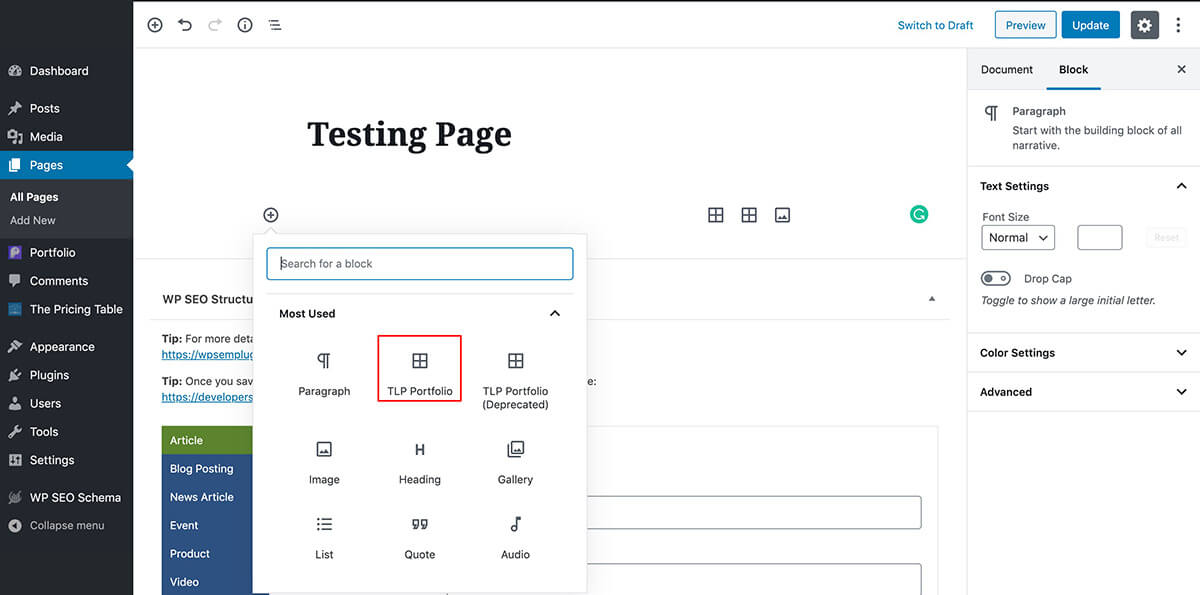Image resolution: width=1200 pixels, height=595 pixels.
Task: Select the News Article schema tab
Action: (207, 497)
